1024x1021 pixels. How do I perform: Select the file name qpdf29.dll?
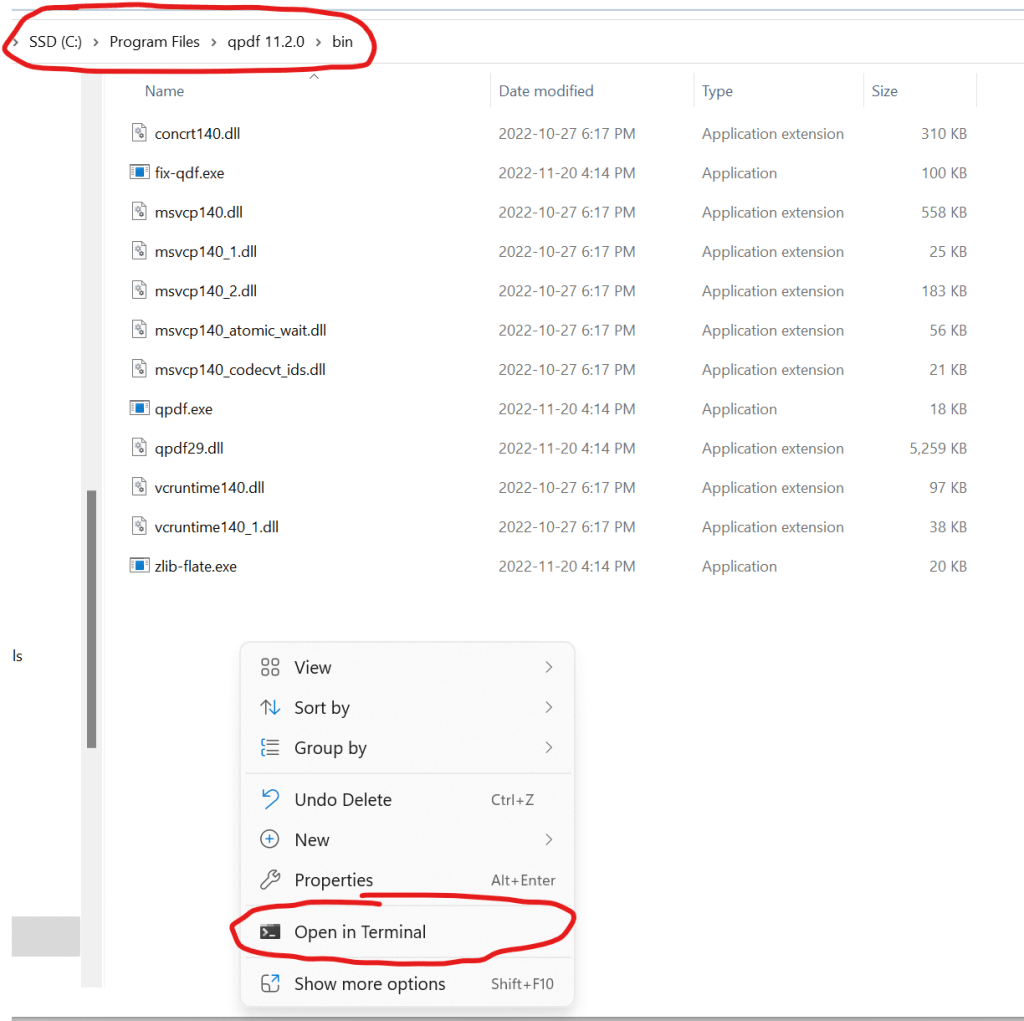(x=189, y=448)
